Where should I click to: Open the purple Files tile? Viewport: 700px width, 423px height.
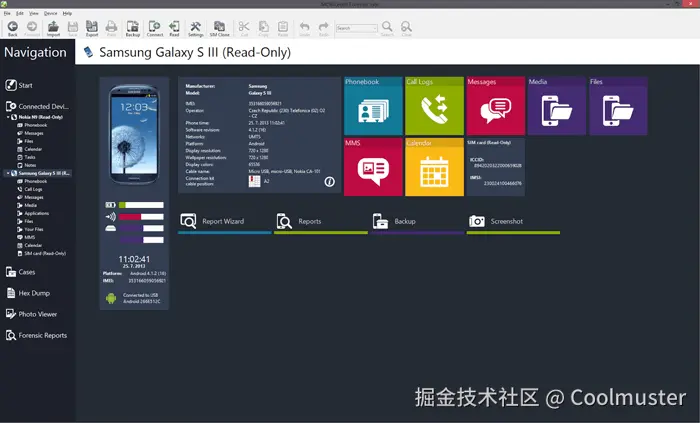point(618,106)
